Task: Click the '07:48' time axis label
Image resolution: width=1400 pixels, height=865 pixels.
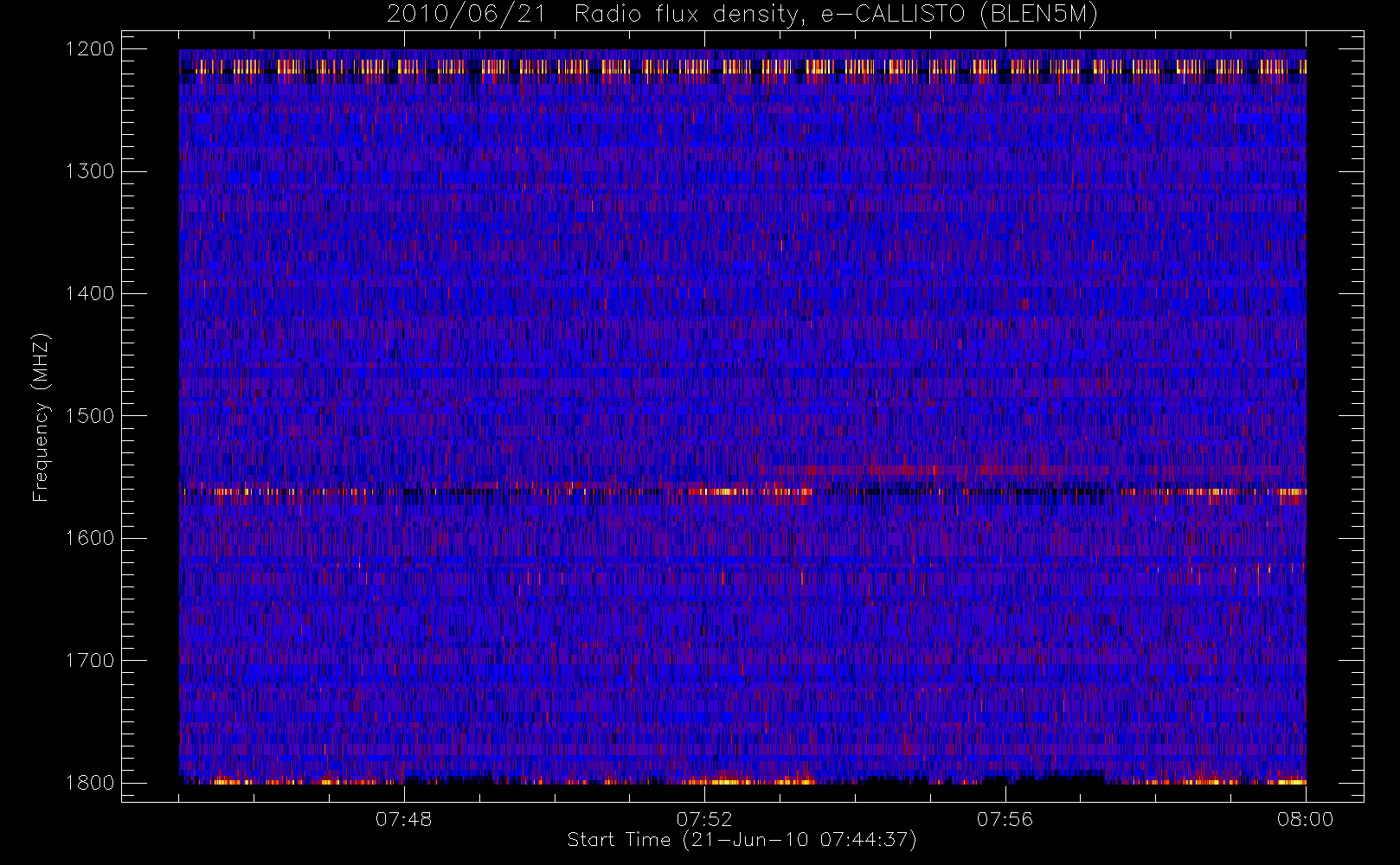Action: (x=403, y=819)
